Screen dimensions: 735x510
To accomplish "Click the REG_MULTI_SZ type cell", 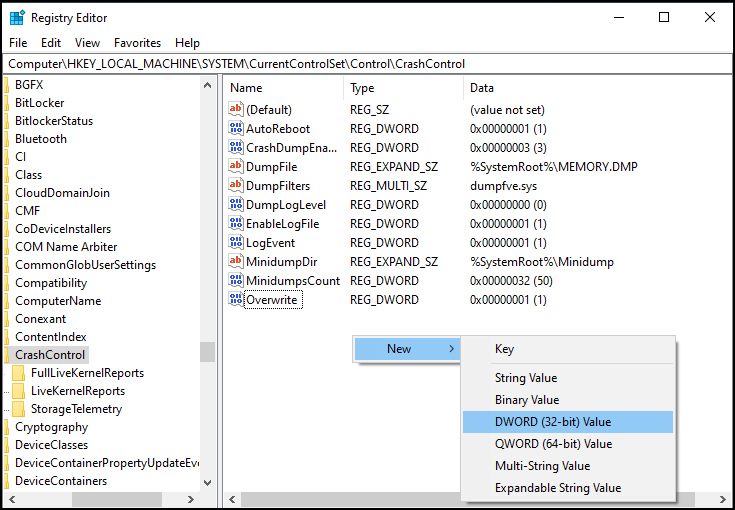I will [x=388, y=186].
